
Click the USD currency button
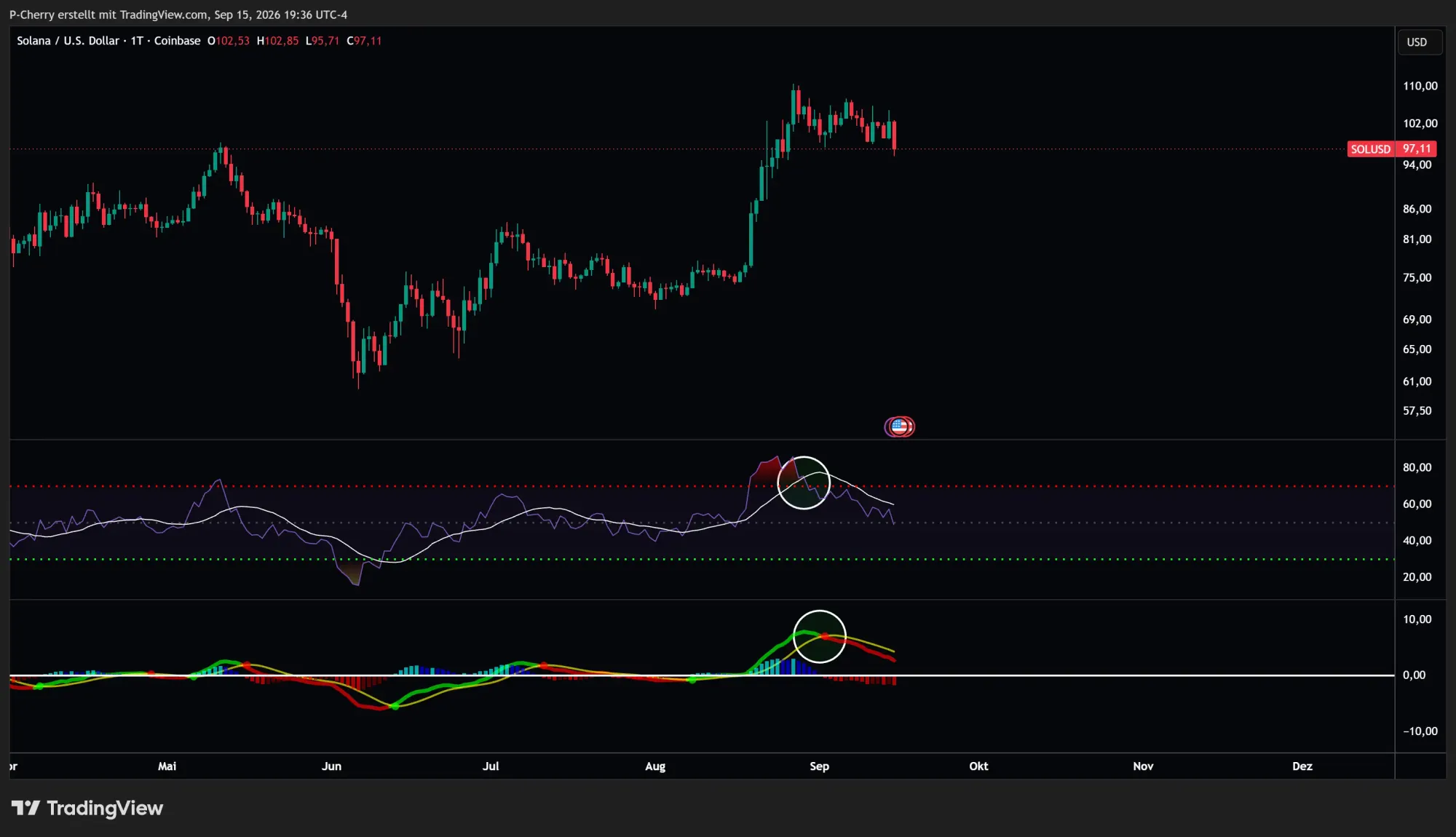(1419, 42)
